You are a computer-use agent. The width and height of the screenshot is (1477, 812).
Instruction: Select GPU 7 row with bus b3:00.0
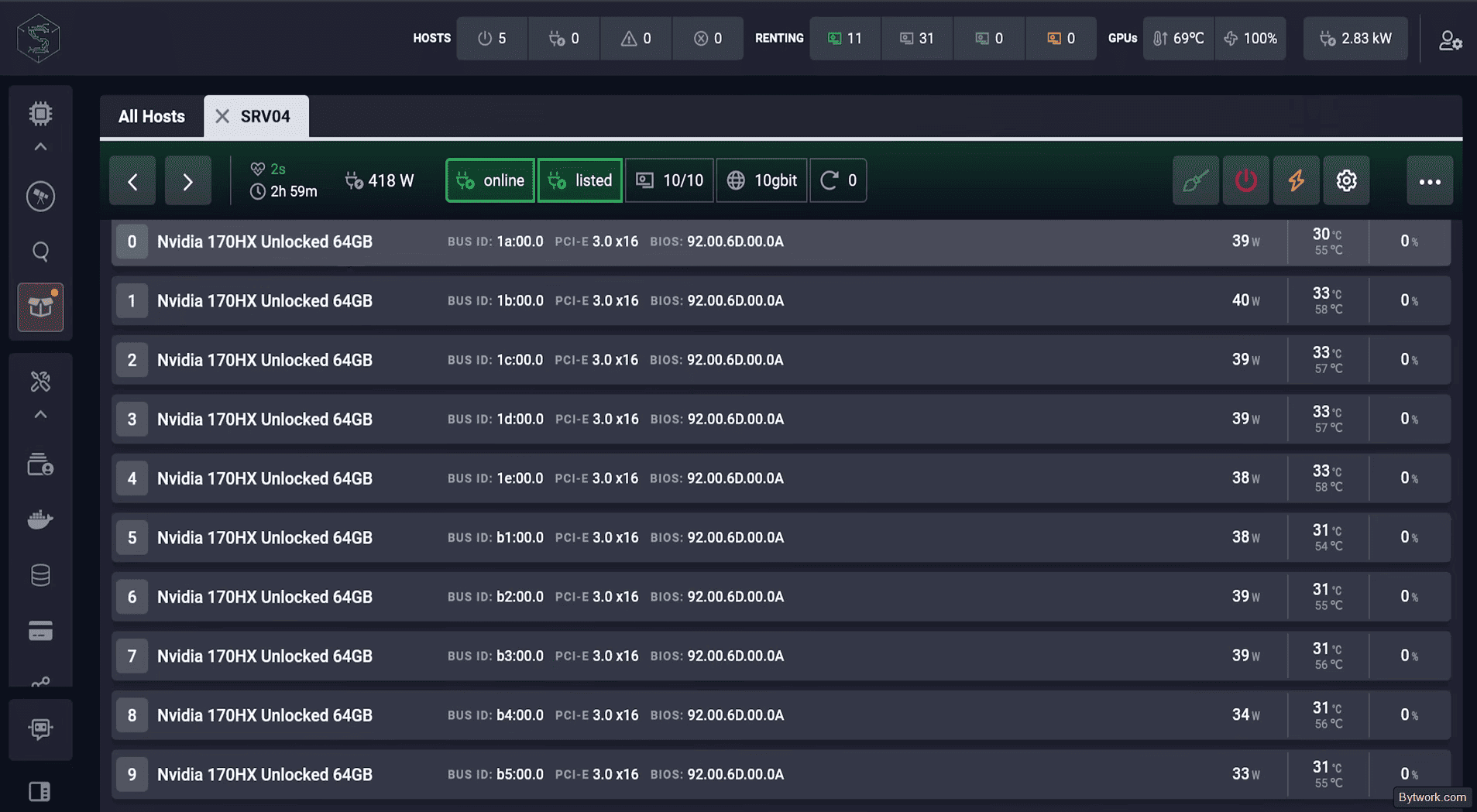click(x=781, y=656)
